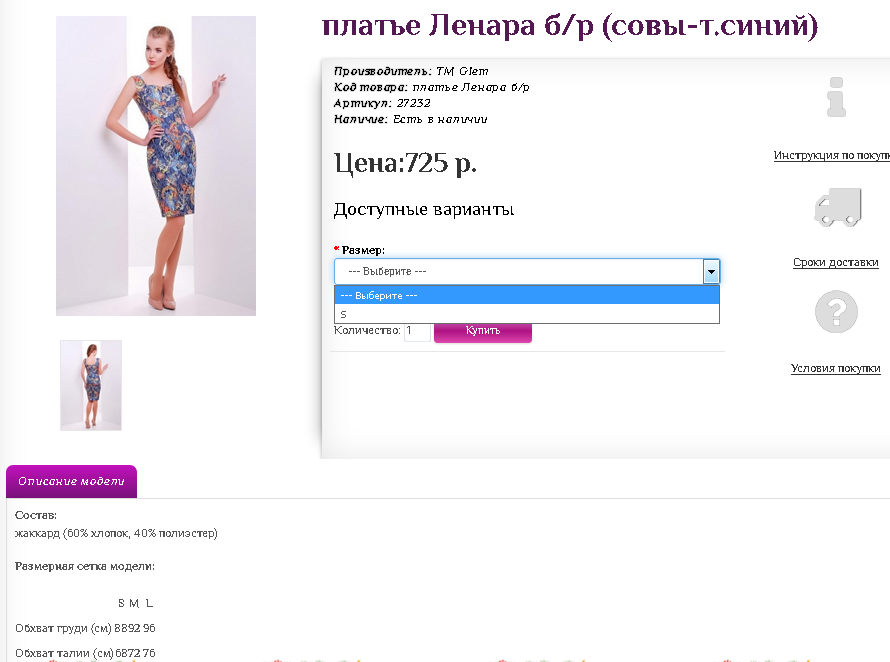Click the 'Цена:725 р.' price text
890x662 pixels.
point(405,164)
